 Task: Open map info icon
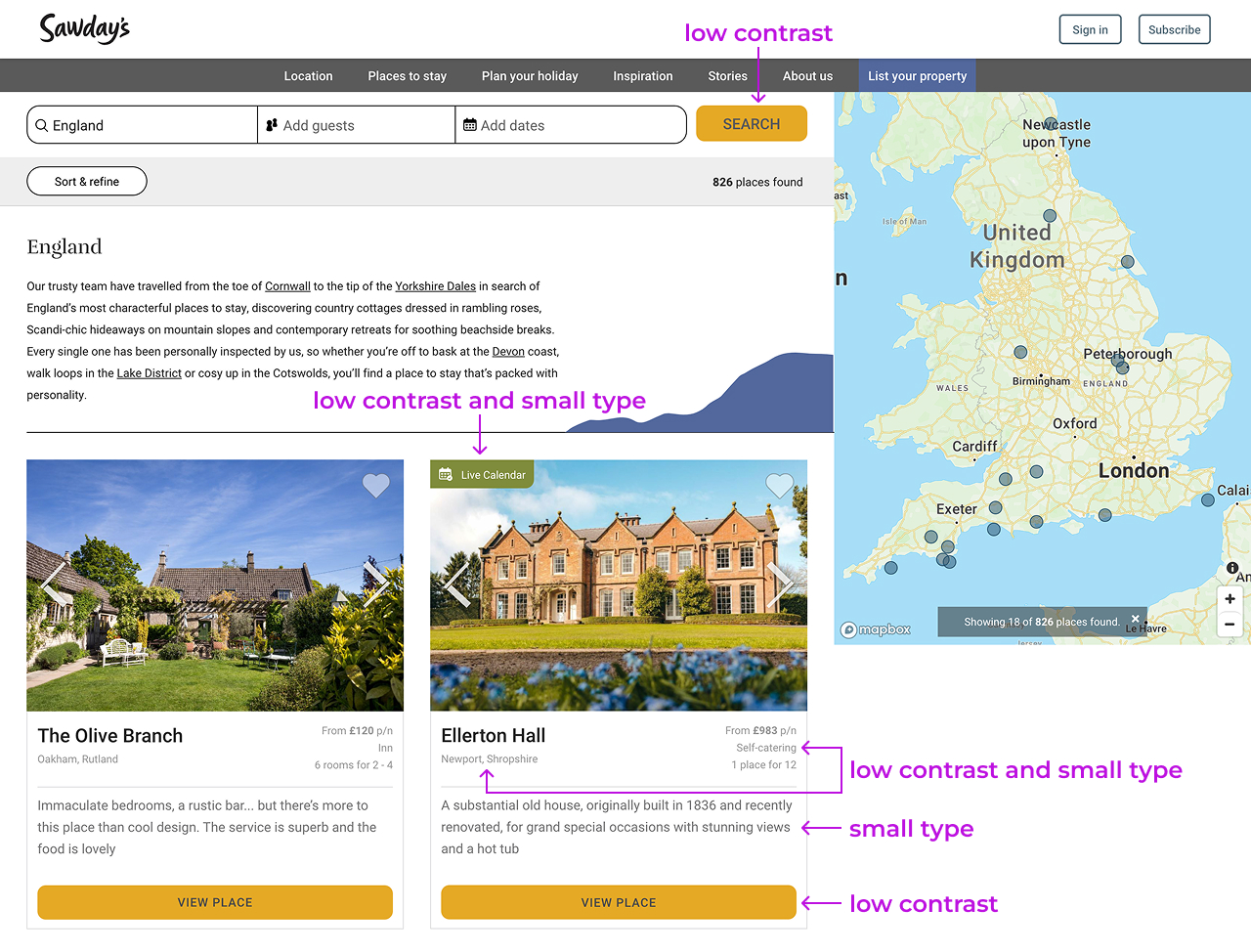point(1232,568)
